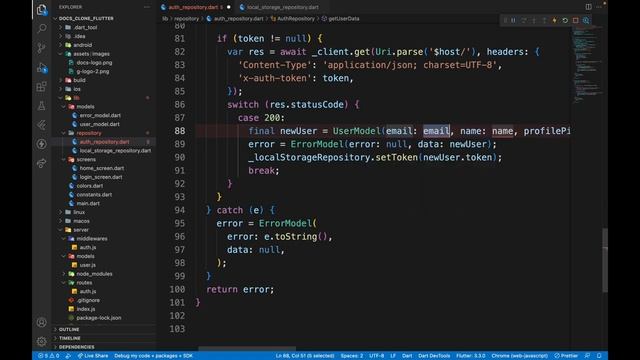Click the feedback icon in status bar

(587, 356)
